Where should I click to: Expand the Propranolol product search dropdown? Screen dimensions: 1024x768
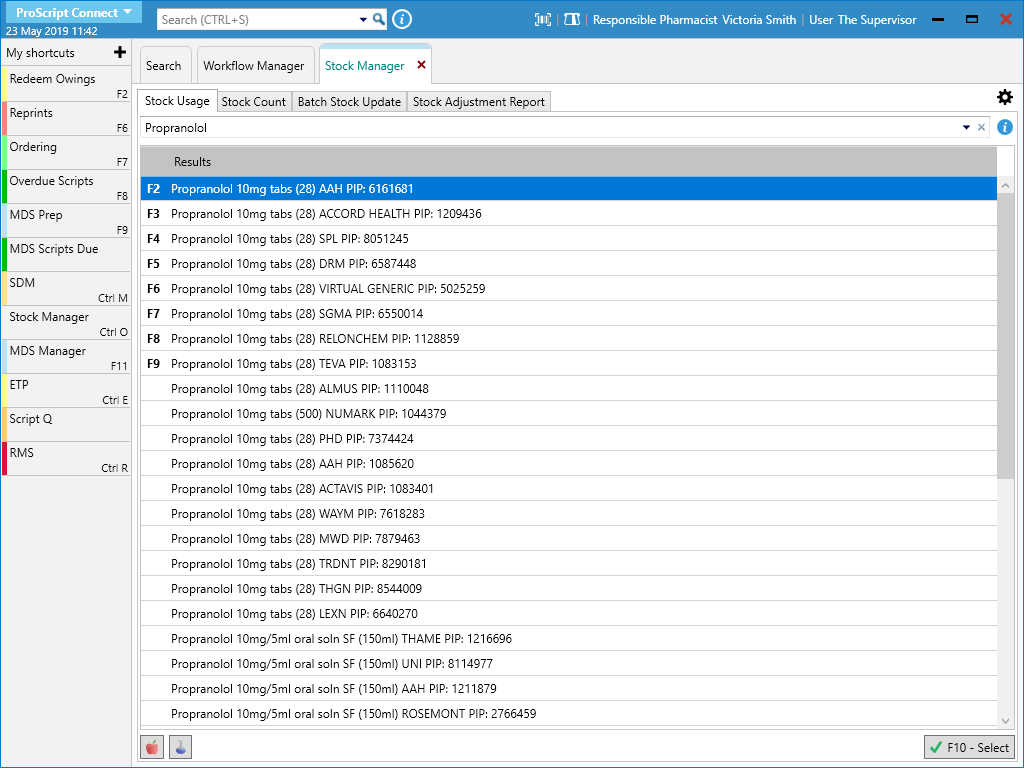pos(967,127)
